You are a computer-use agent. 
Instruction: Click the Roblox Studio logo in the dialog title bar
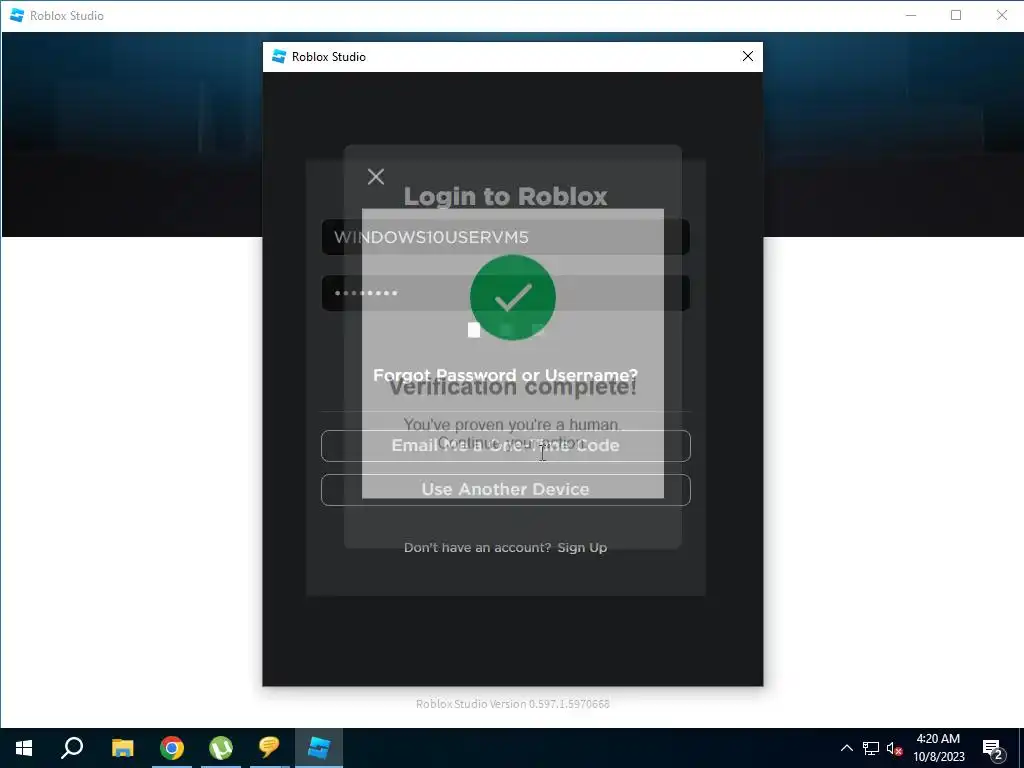tap(279, 57)
